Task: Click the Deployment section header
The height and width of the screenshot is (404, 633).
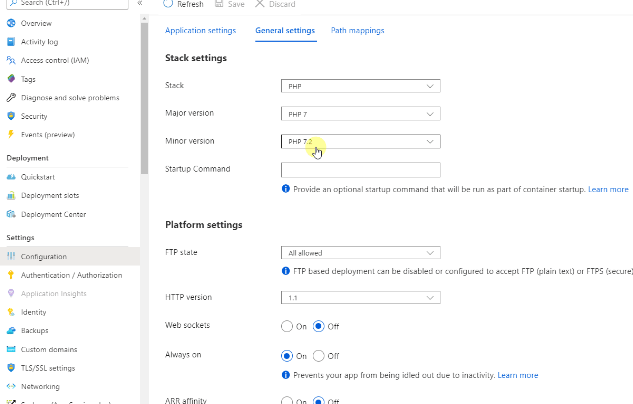Action: coord(27,158)
